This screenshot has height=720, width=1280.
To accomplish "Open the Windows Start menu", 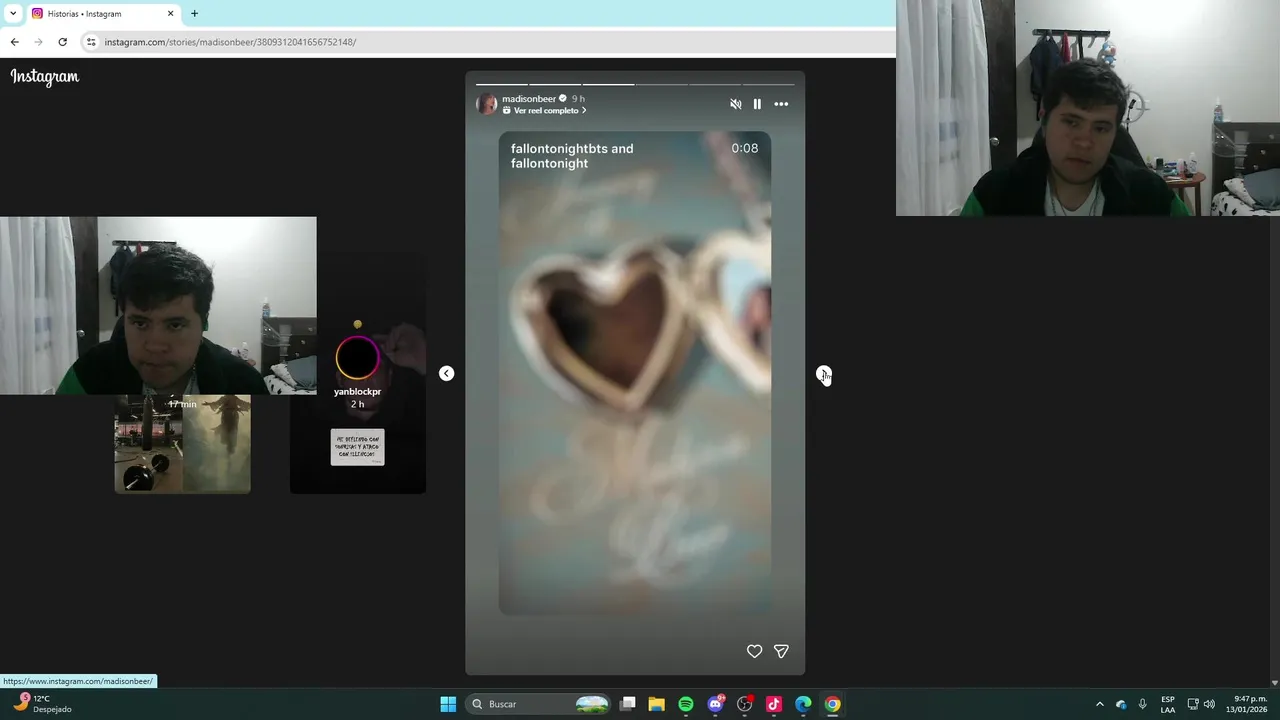I will 448,704.
